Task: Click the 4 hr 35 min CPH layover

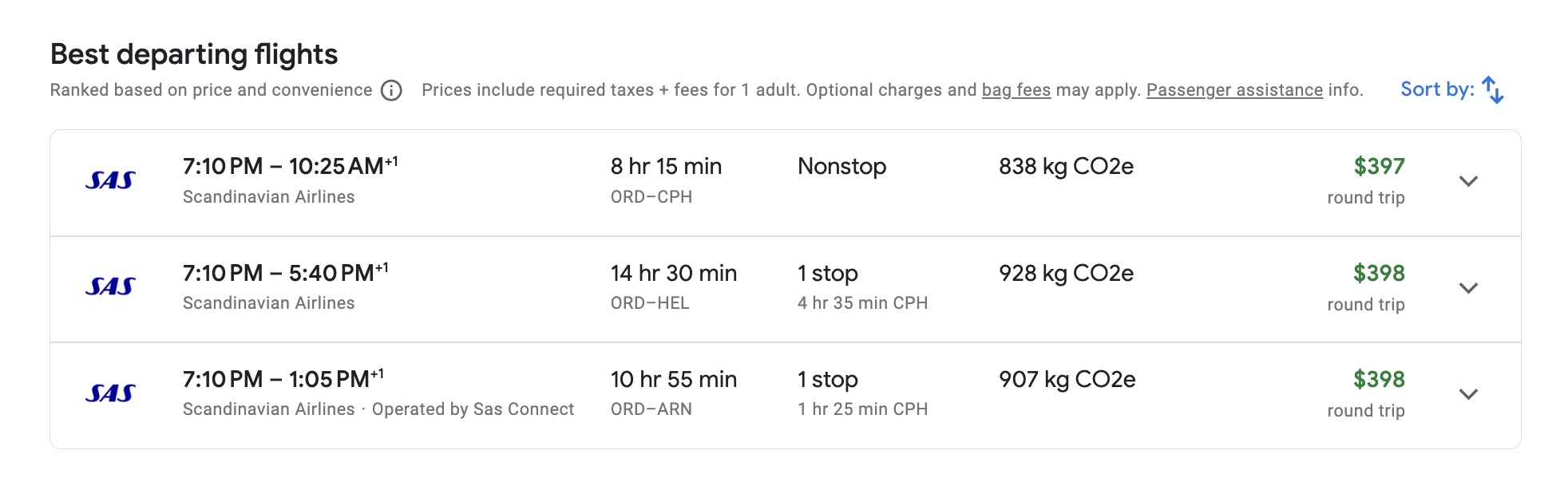Action: coord(862,303)
